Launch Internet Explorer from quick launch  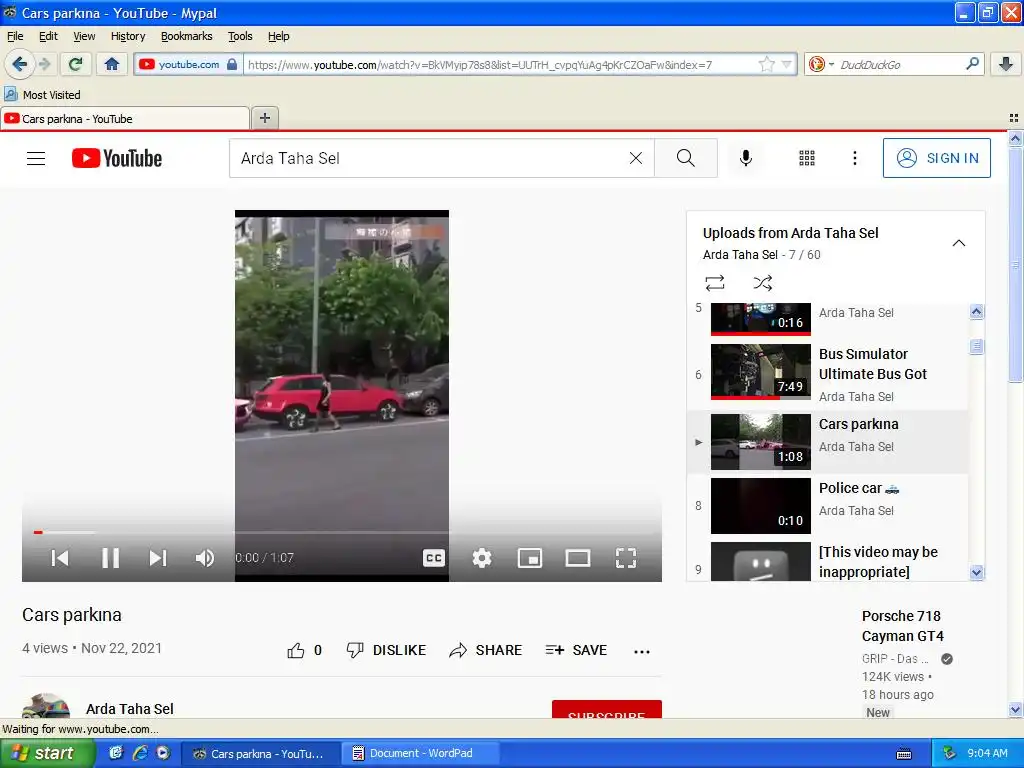coord(139,753)
